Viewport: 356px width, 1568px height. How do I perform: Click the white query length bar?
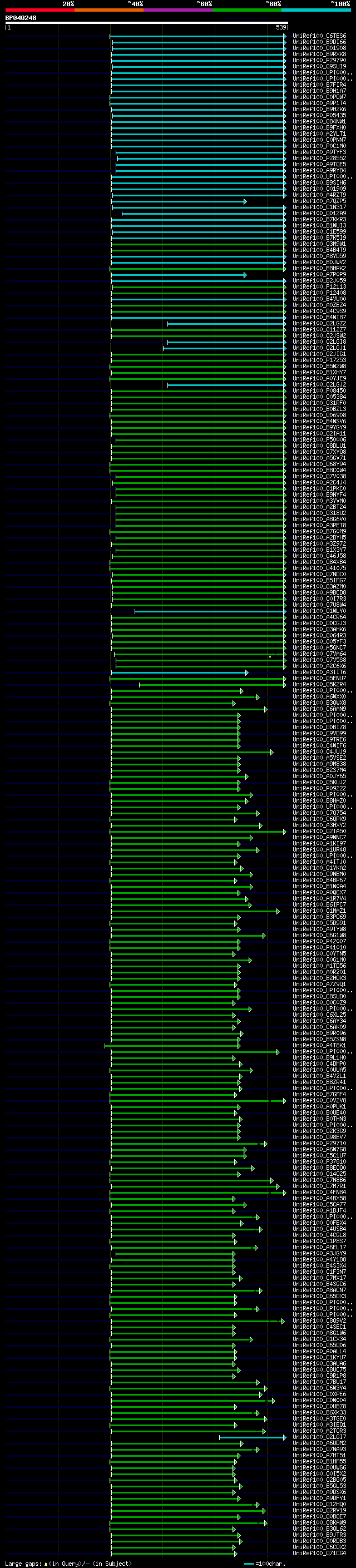(x=147, y=22)
